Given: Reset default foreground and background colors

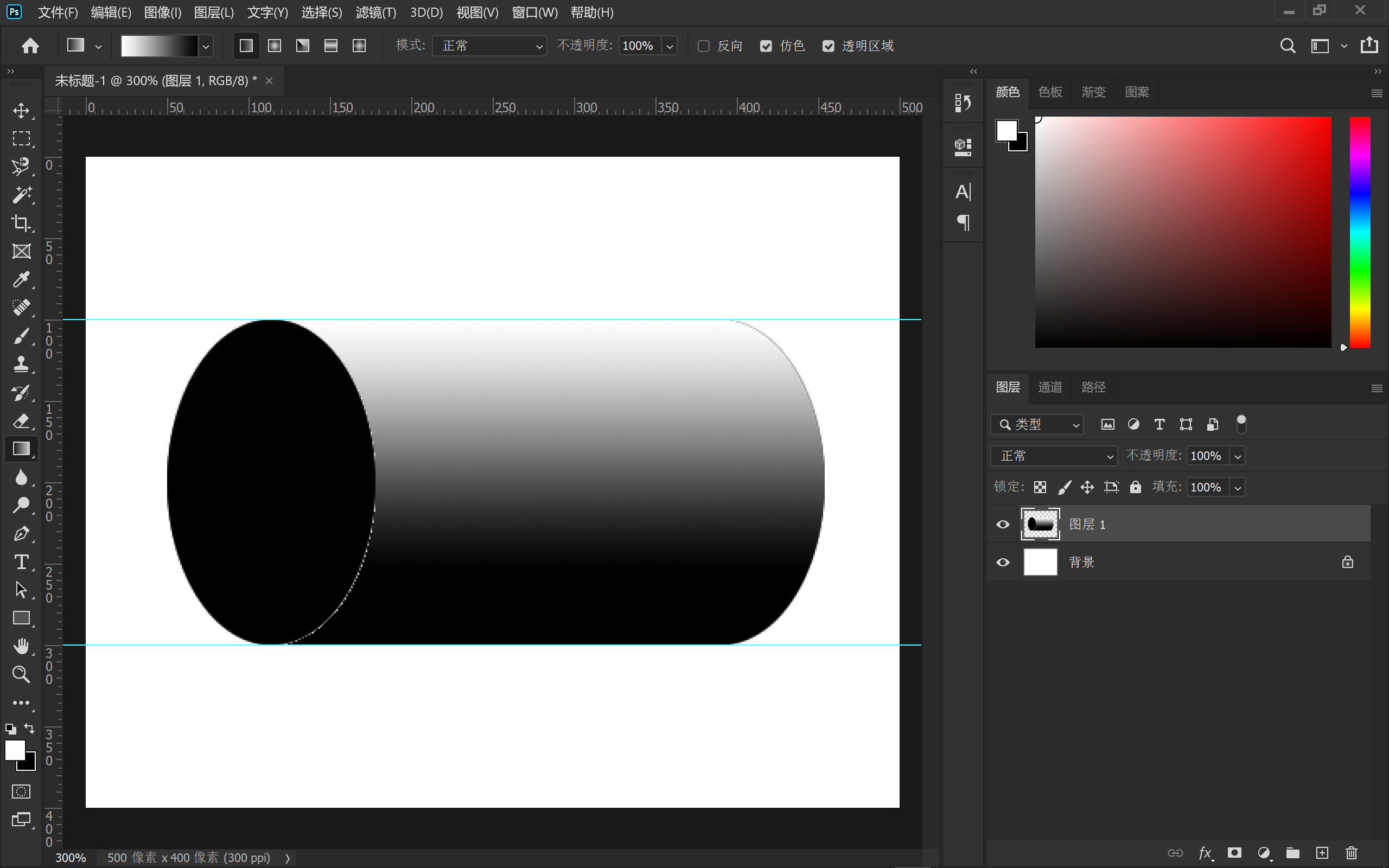Looking at the screenshot, I should (x=10, y=730).
